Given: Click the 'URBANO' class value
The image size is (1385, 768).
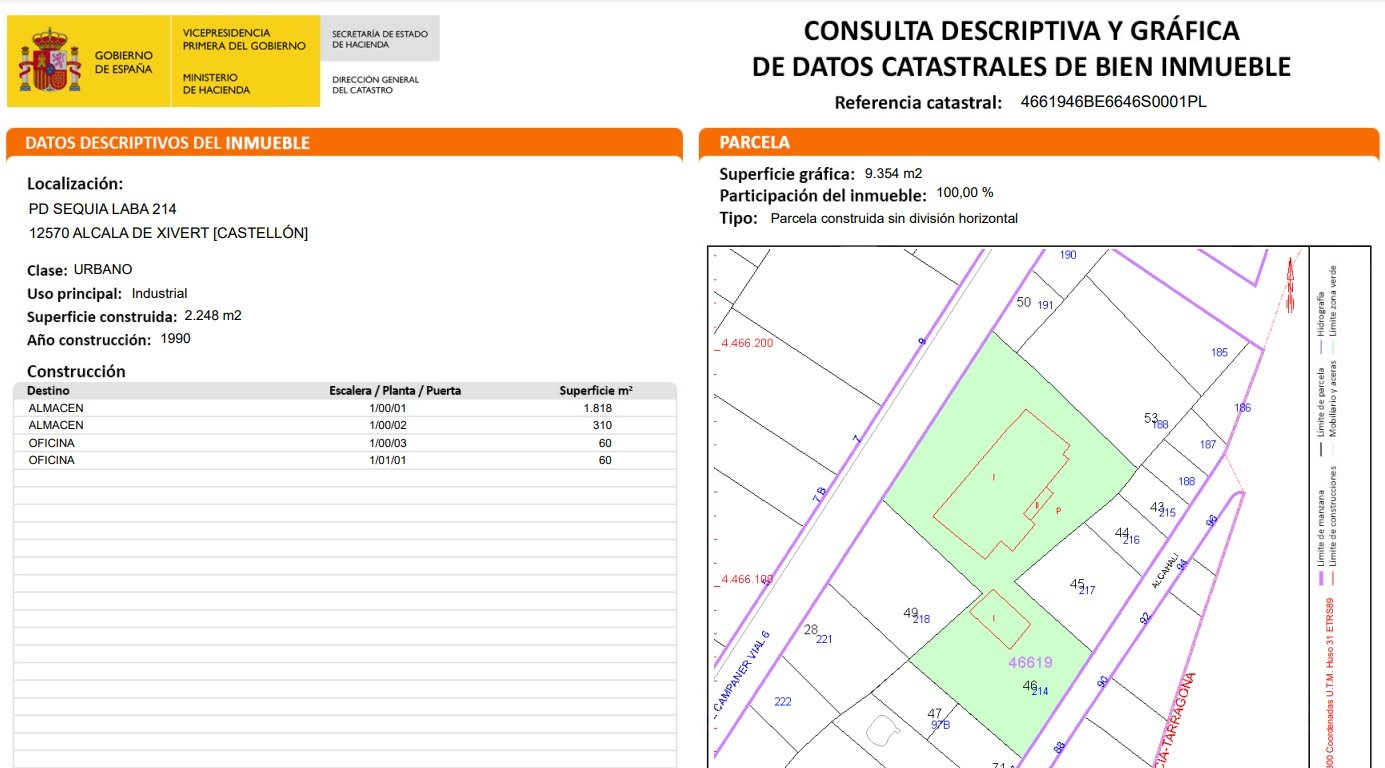Looking at the screenshot, I should pyautogui.click(x=103, y=269).
